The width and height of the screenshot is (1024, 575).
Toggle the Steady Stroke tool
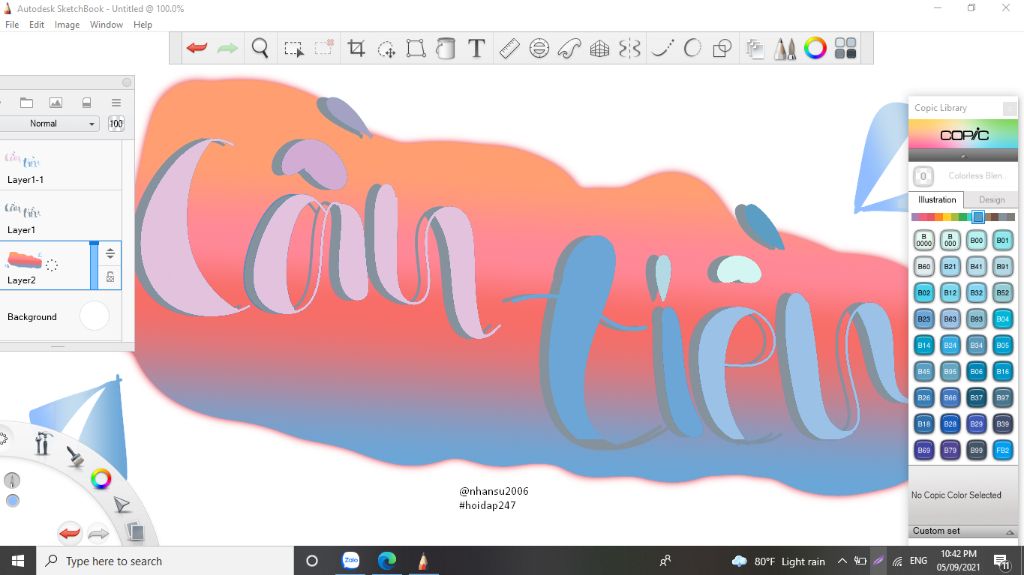point(662,48)
